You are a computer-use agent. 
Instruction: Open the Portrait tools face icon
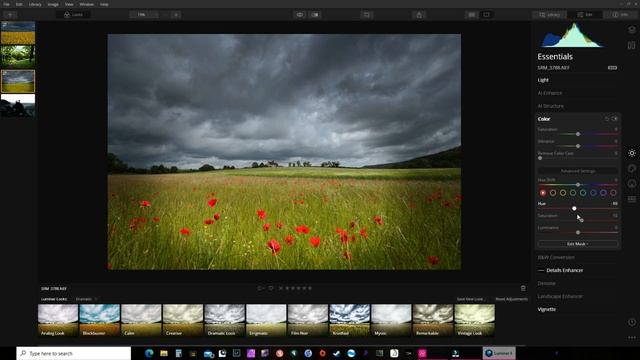click(631, 183)
